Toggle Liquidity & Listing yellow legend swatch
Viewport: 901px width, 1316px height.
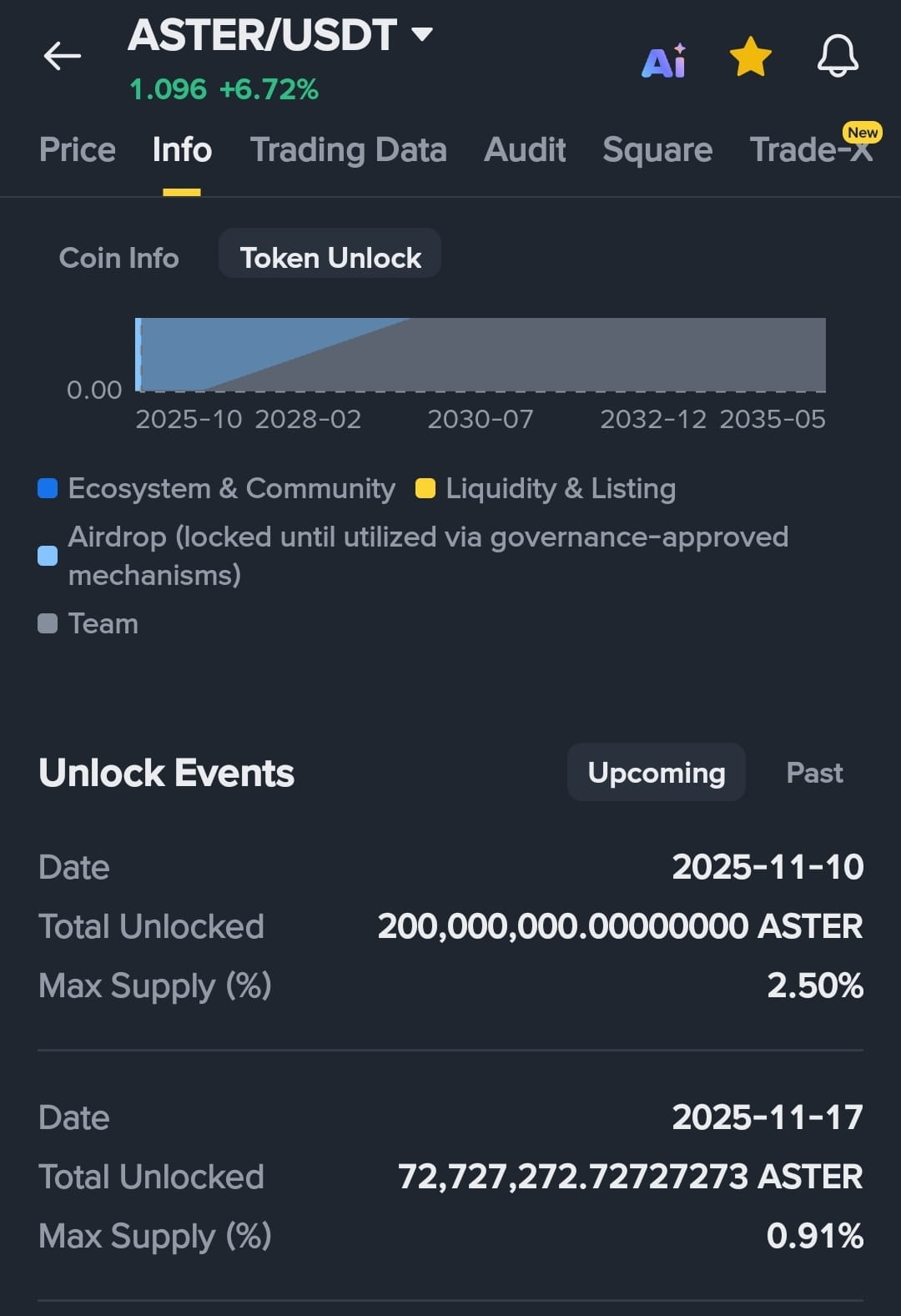click(x=425, y=488)
